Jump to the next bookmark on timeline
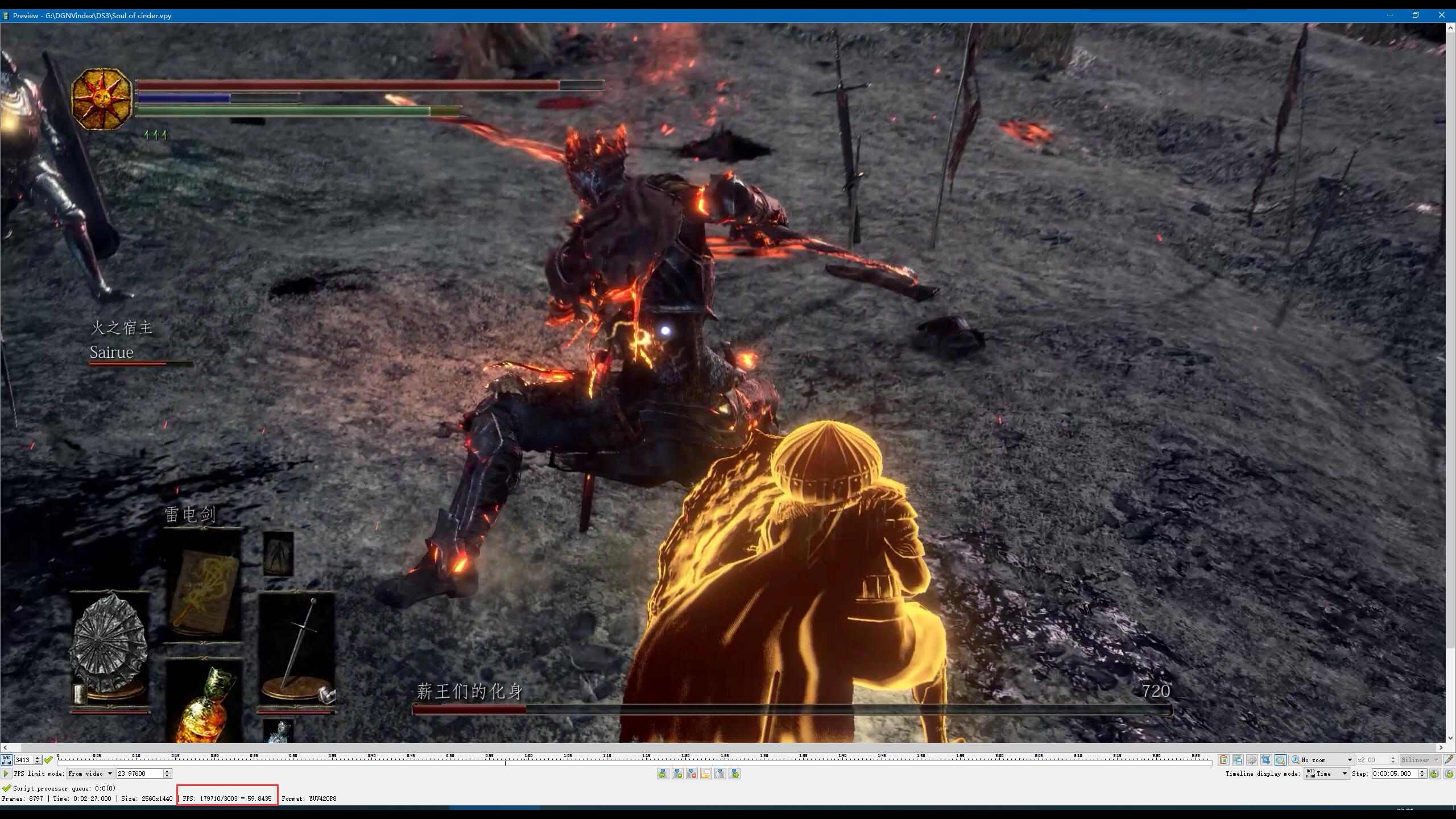The image size is (1456, 819). tap(734, 773)
